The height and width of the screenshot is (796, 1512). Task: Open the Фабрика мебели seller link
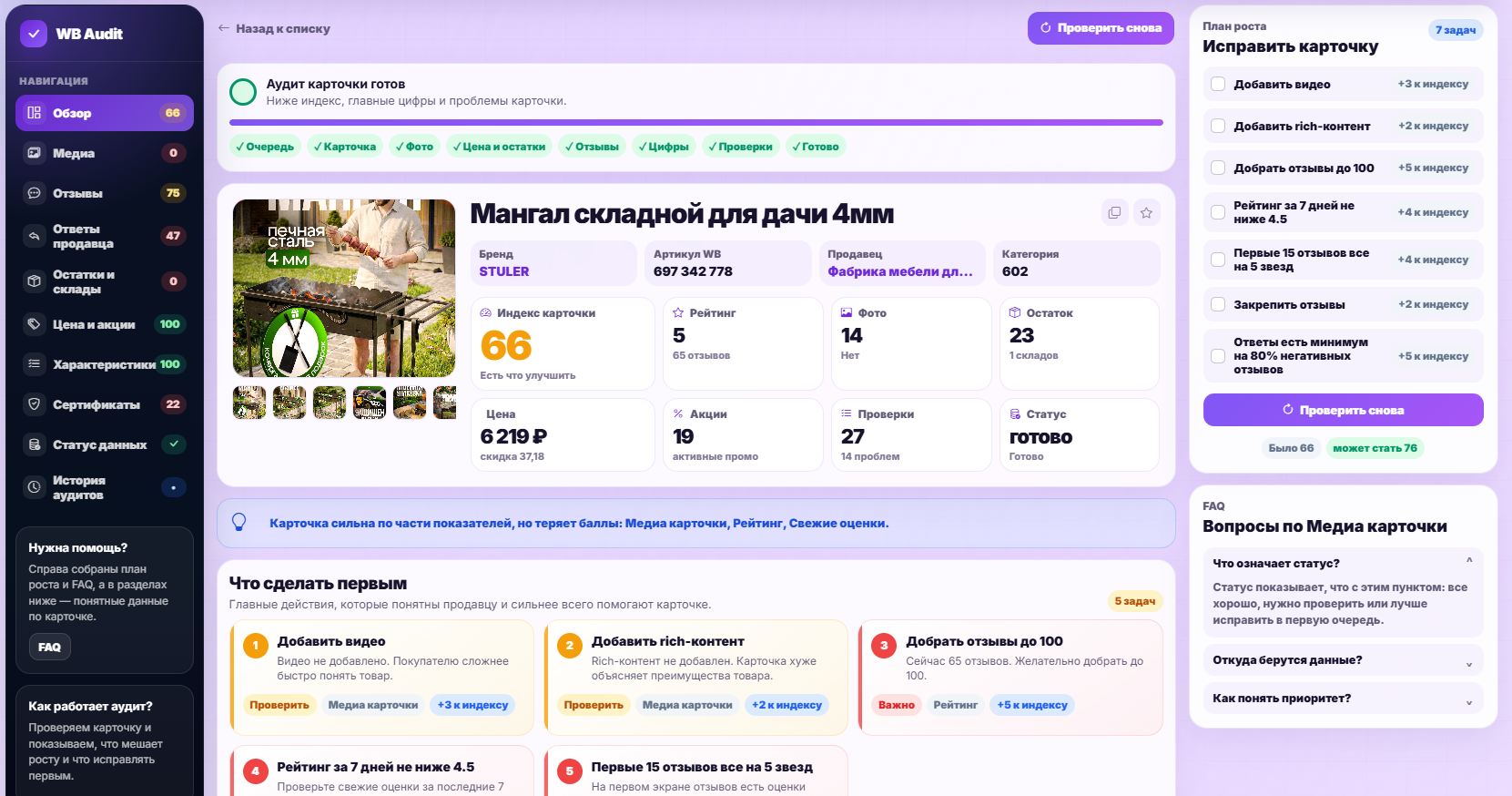coord(900,271)
